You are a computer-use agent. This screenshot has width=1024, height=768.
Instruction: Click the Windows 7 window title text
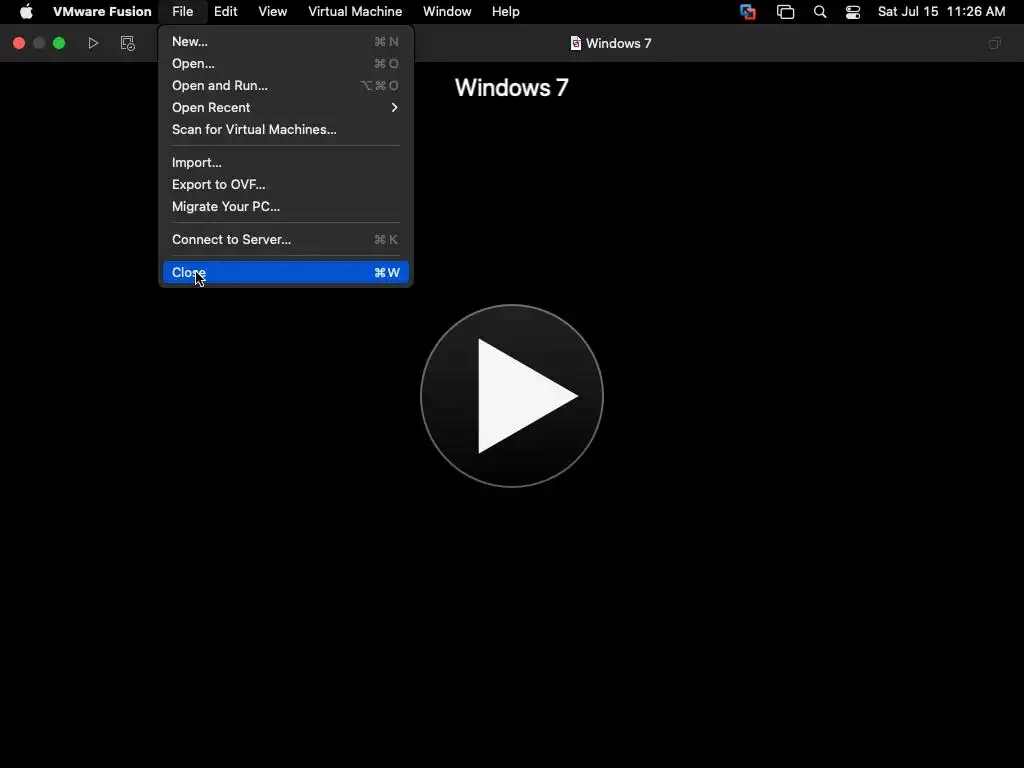pyautogui.click(x=618, y=43)
